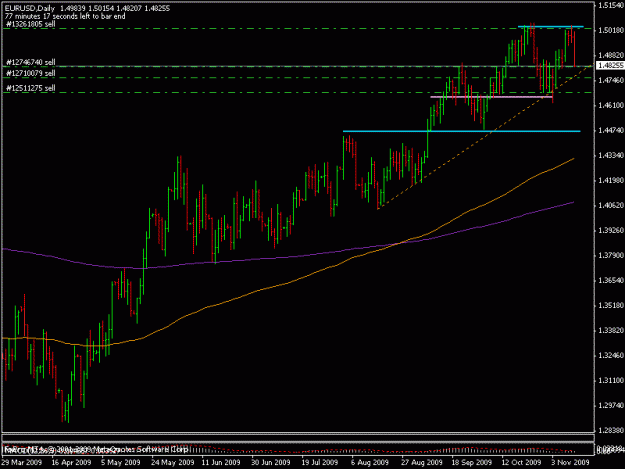Click the EURUSD,Daily chart title text
625x469 pixels.
coord(30,8)
